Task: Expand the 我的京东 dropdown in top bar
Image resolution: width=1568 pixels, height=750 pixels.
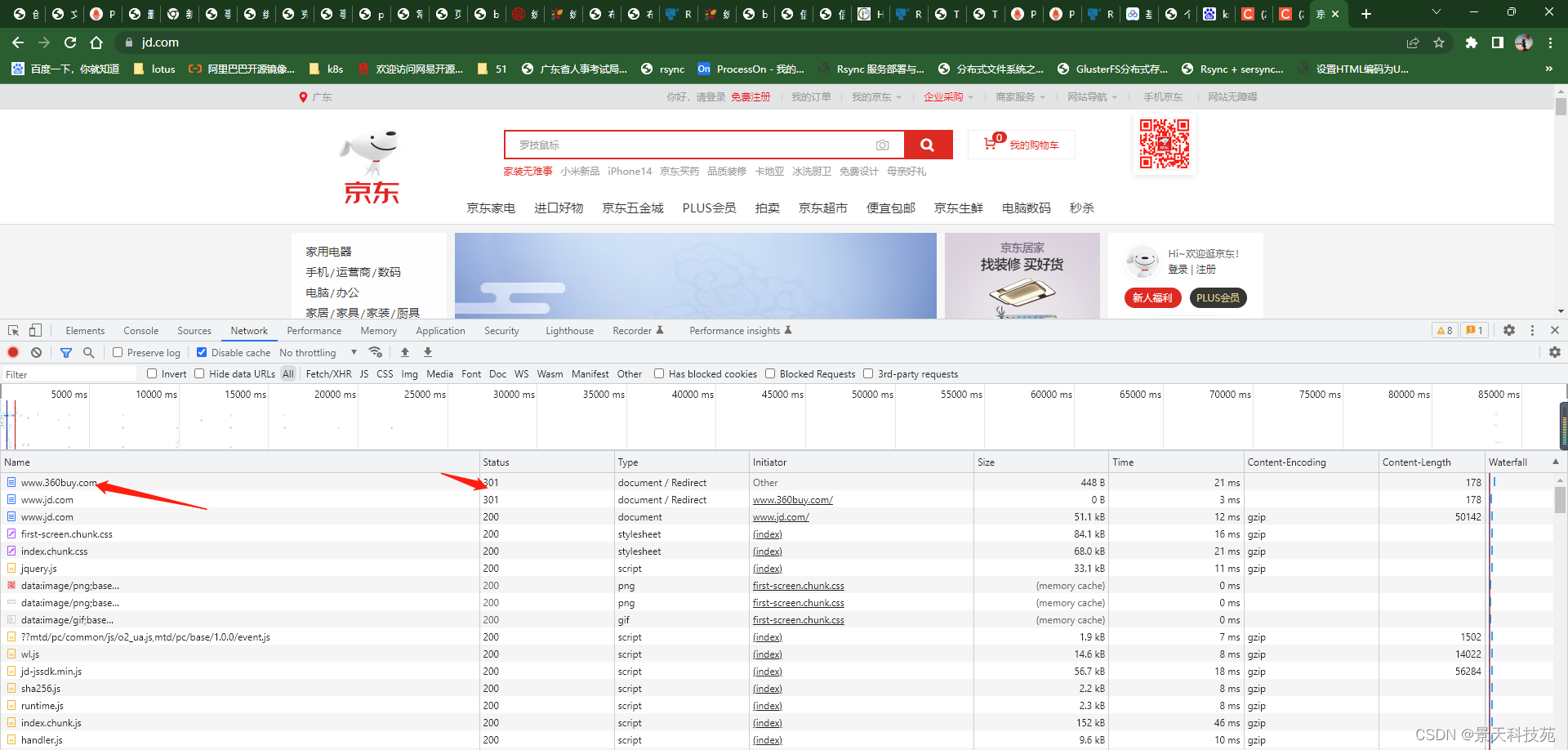Action: point(877,96)
